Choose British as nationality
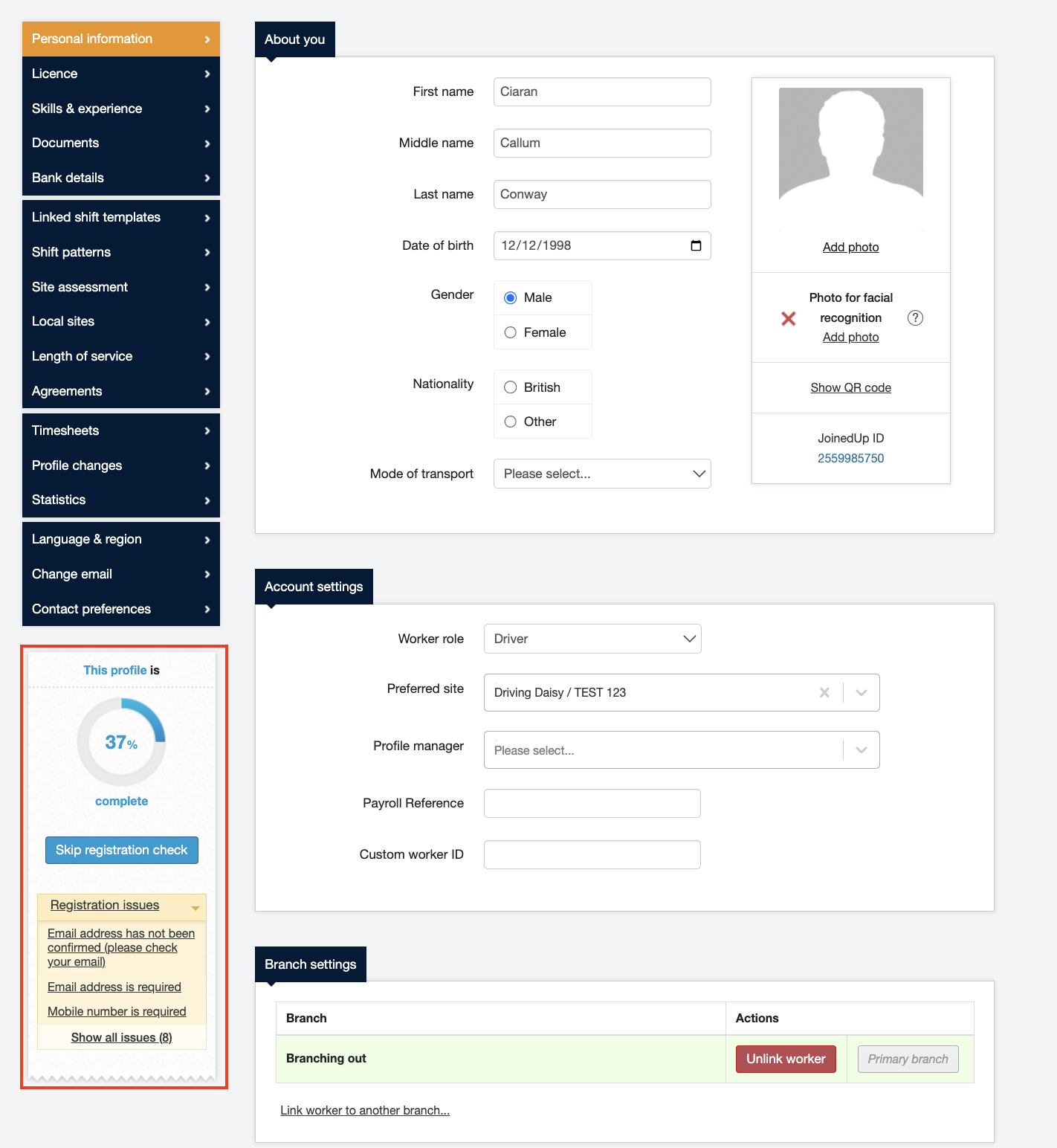Viewport: 1057px width, 1148px height. point(511,387)
